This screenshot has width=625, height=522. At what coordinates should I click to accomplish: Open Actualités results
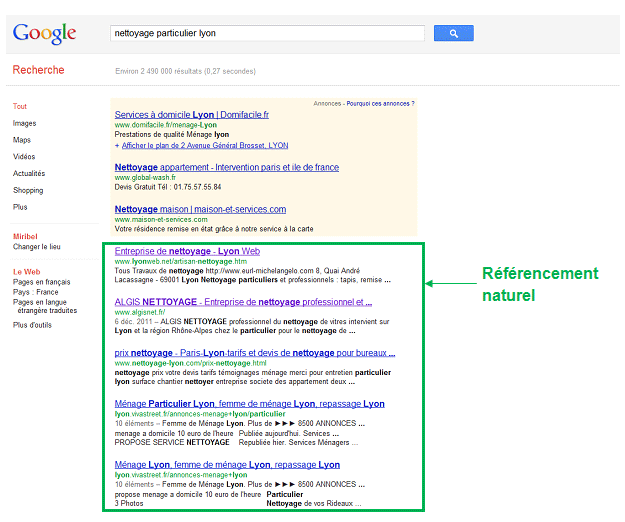(29, 173)
